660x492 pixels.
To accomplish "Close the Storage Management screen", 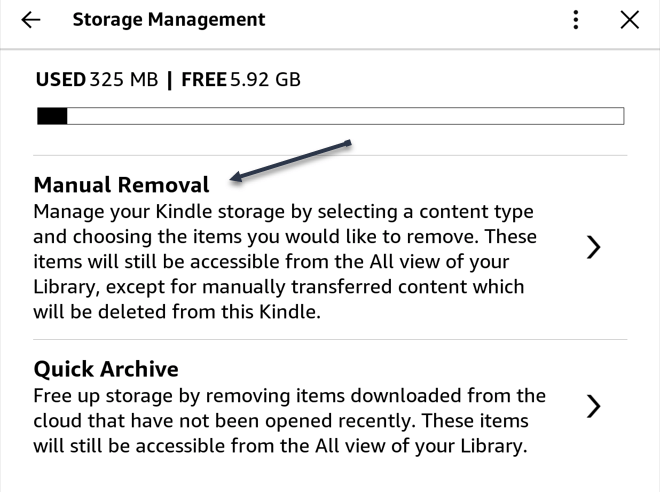I will 628,20.
